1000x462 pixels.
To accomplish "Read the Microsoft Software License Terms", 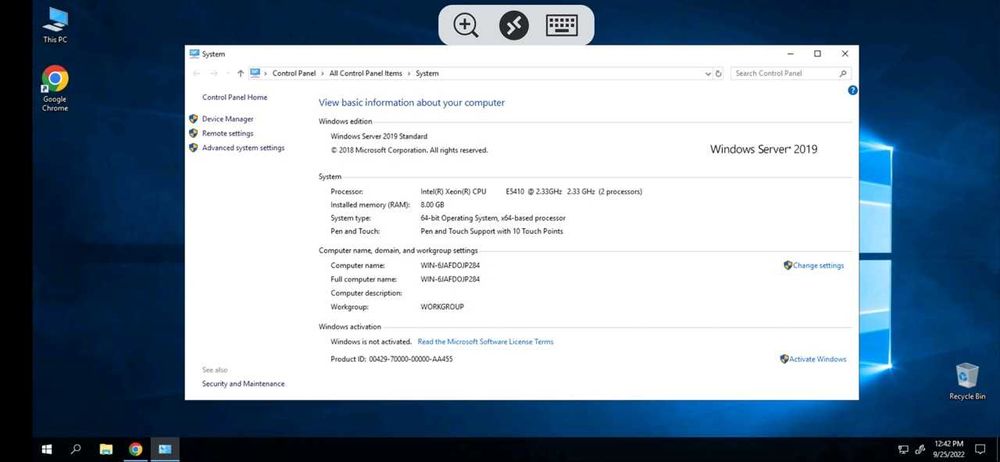I will point(485,341).
